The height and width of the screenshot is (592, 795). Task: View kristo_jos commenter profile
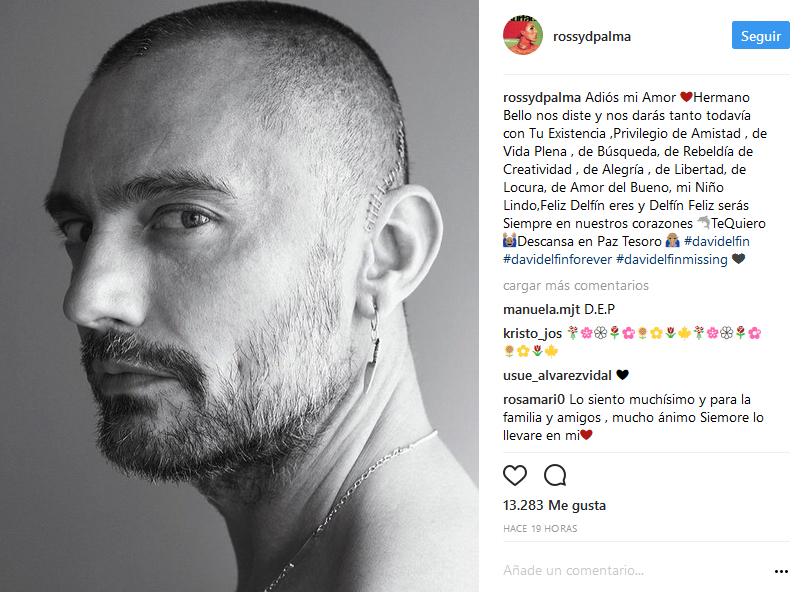coord(532,334)
